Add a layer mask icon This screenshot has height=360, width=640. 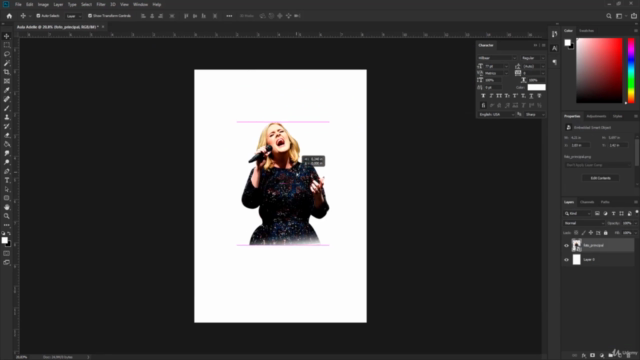(592, 355)
